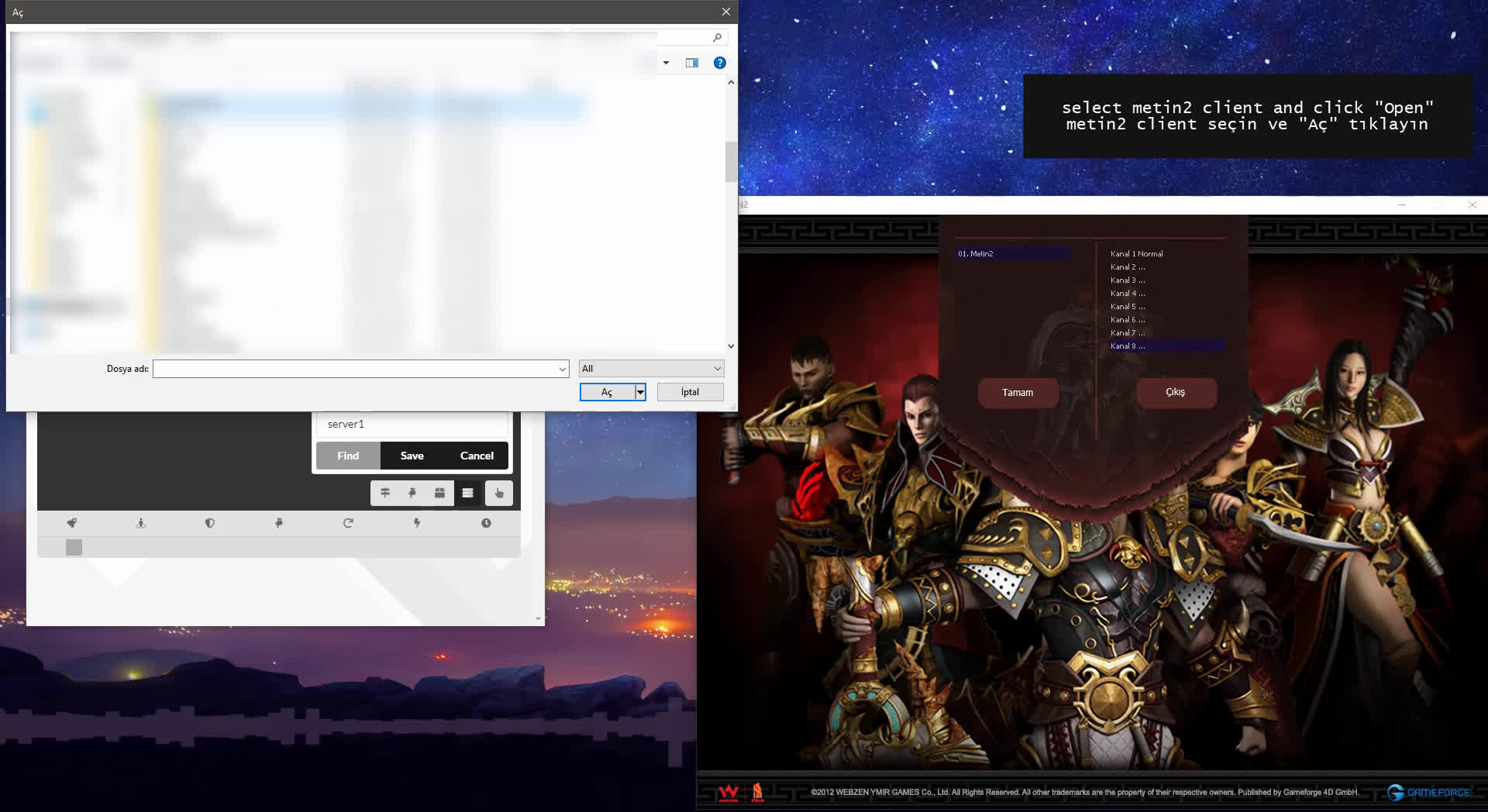Select the pin icon in bottom tab row

(x=279, y=523)
